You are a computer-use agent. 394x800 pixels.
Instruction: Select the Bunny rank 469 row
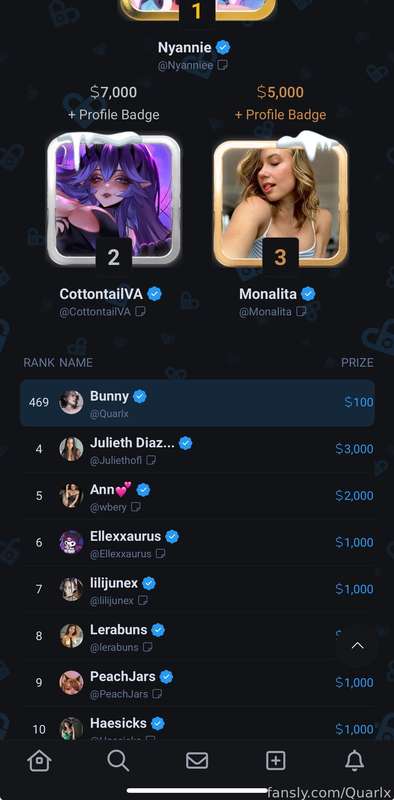[197, 403]
